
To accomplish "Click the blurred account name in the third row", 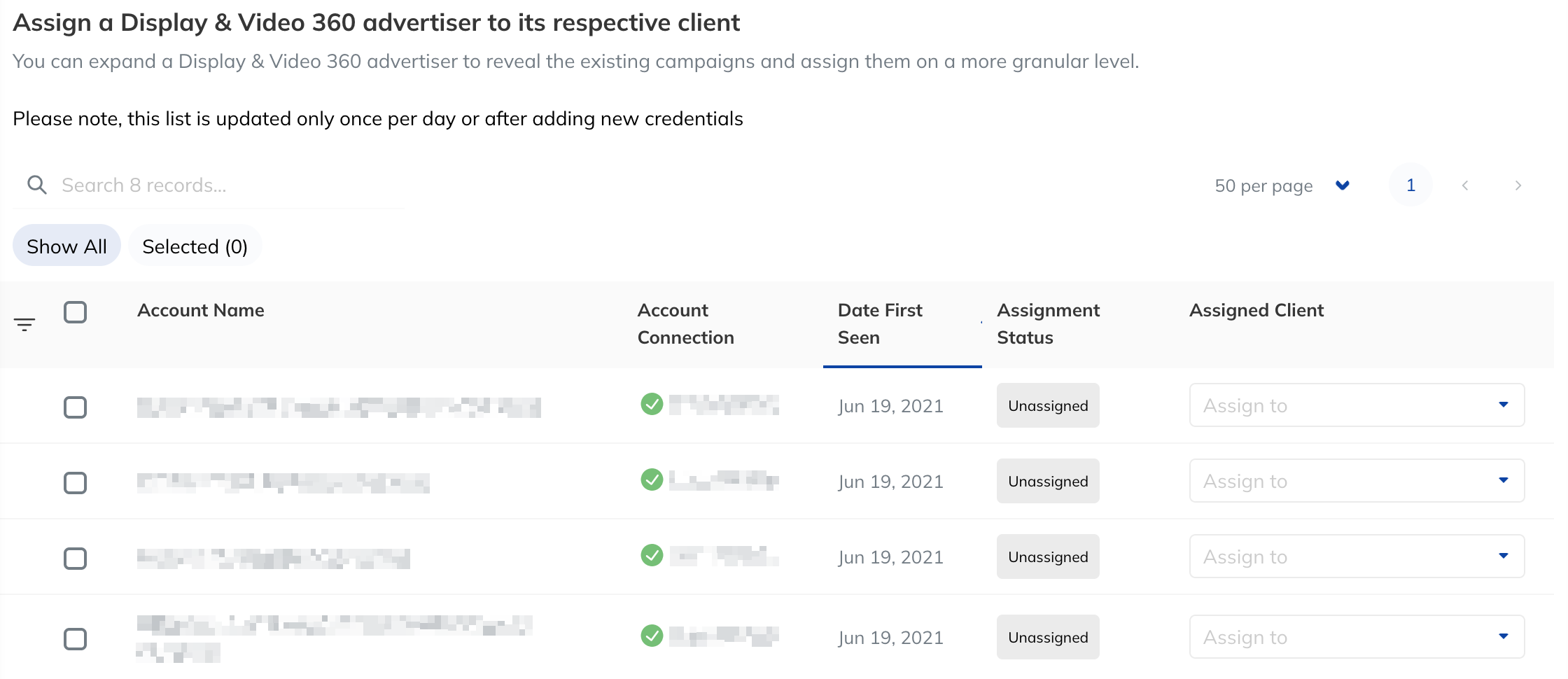I will pyautogui.click(x=273, y=559).
